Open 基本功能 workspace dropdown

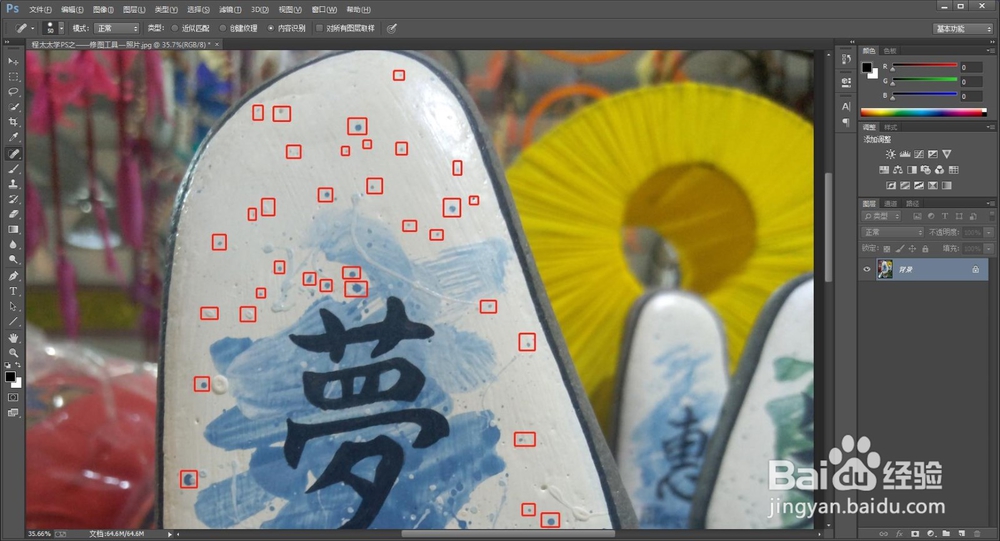tap(963, 28)
